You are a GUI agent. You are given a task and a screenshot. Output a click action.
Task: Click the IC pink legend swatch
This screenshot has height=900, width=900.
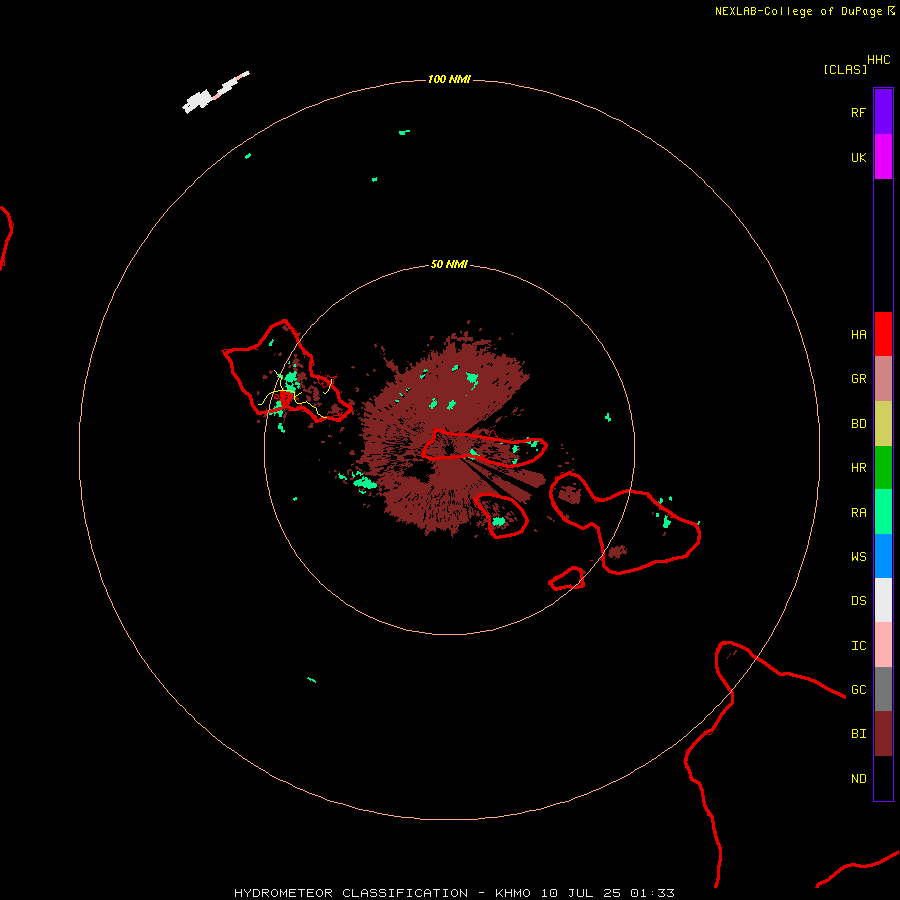point(883,645)
